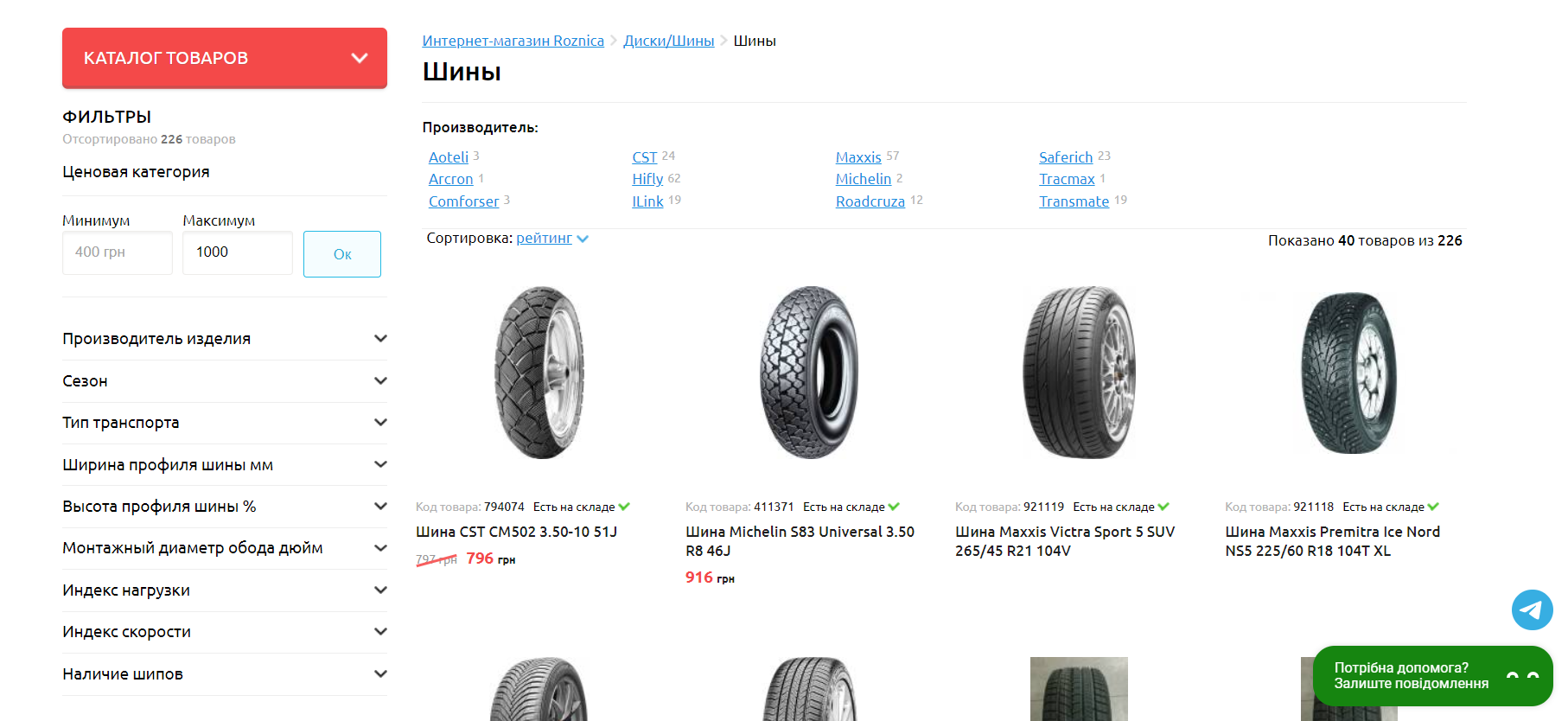
Task: Go to Диски/Шины breadcrumb
Action: (x=668, y=41)
